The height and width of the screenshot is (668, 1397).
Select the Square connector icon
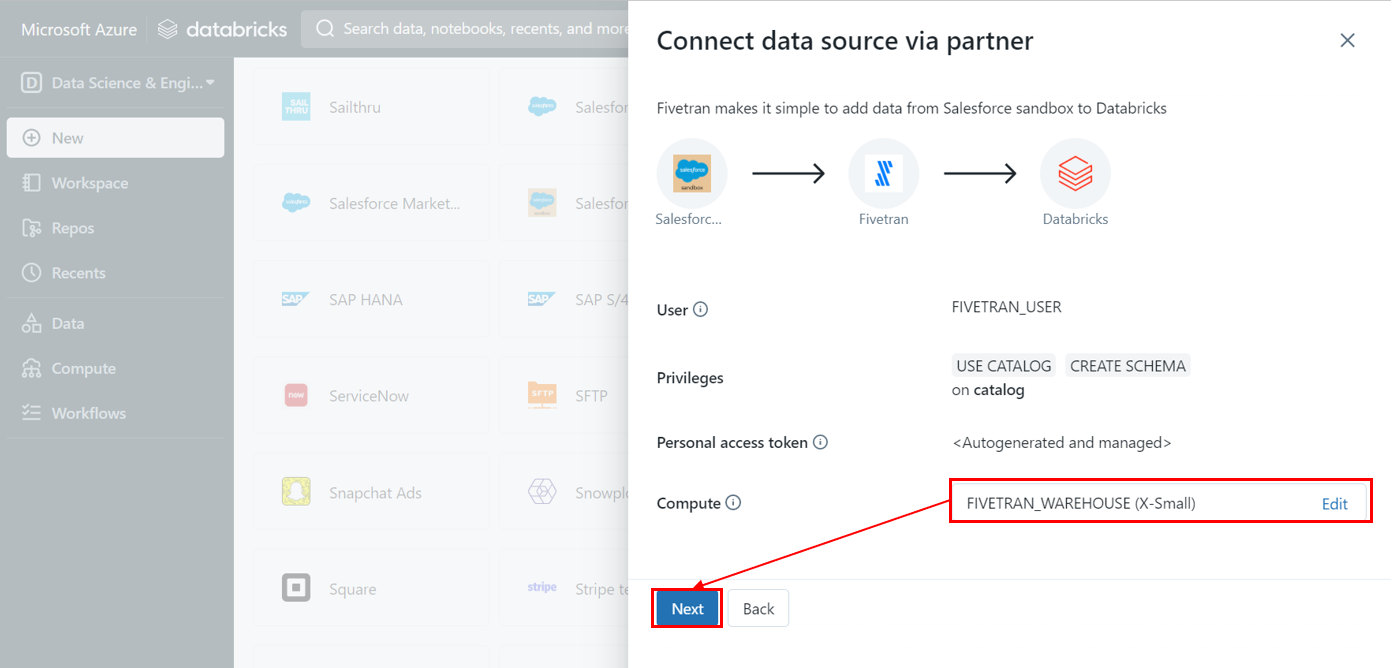296,589
